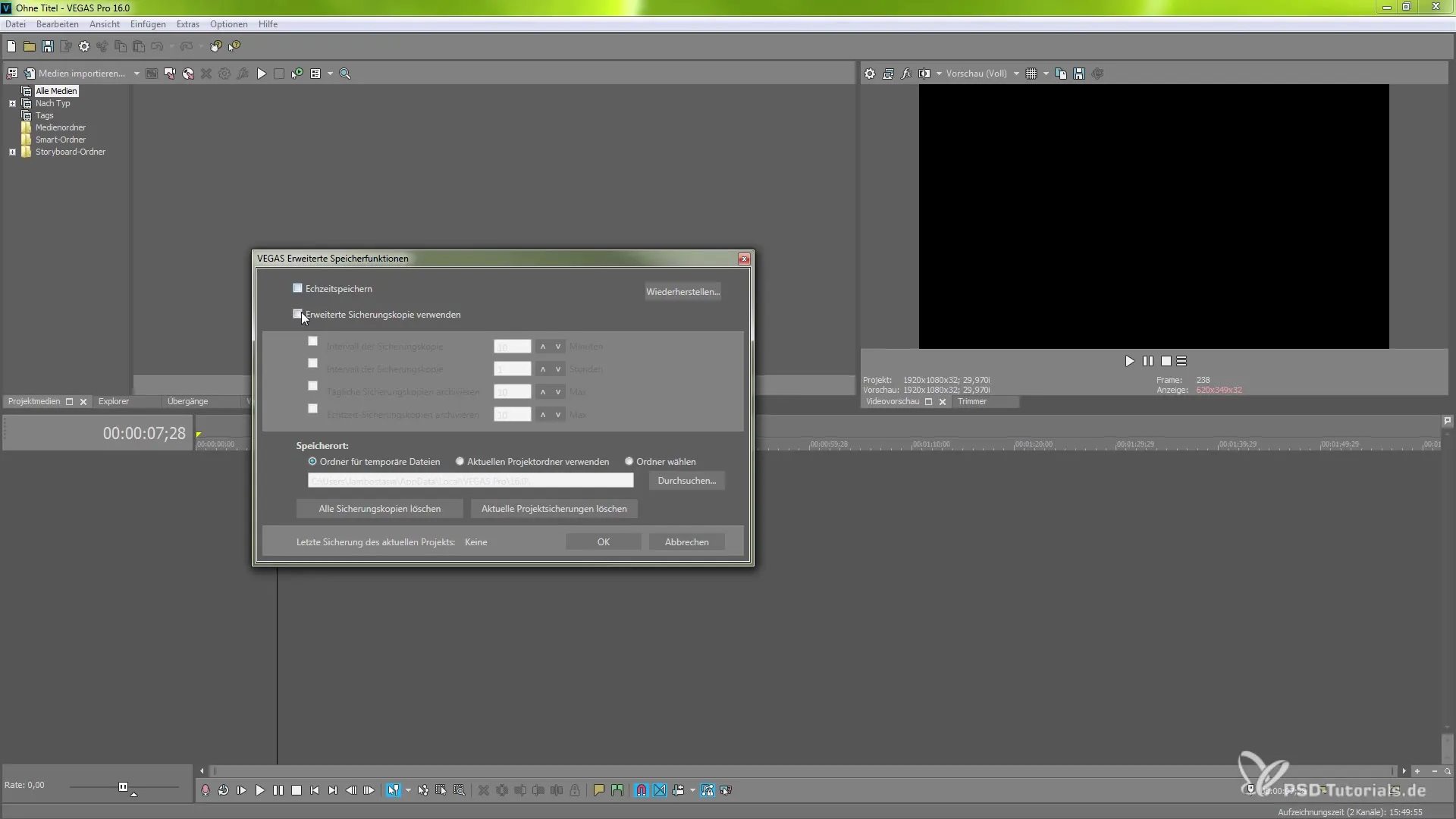Play timeline from the transport bar
Screen dimensions: 1456x819
coord(260,790)
